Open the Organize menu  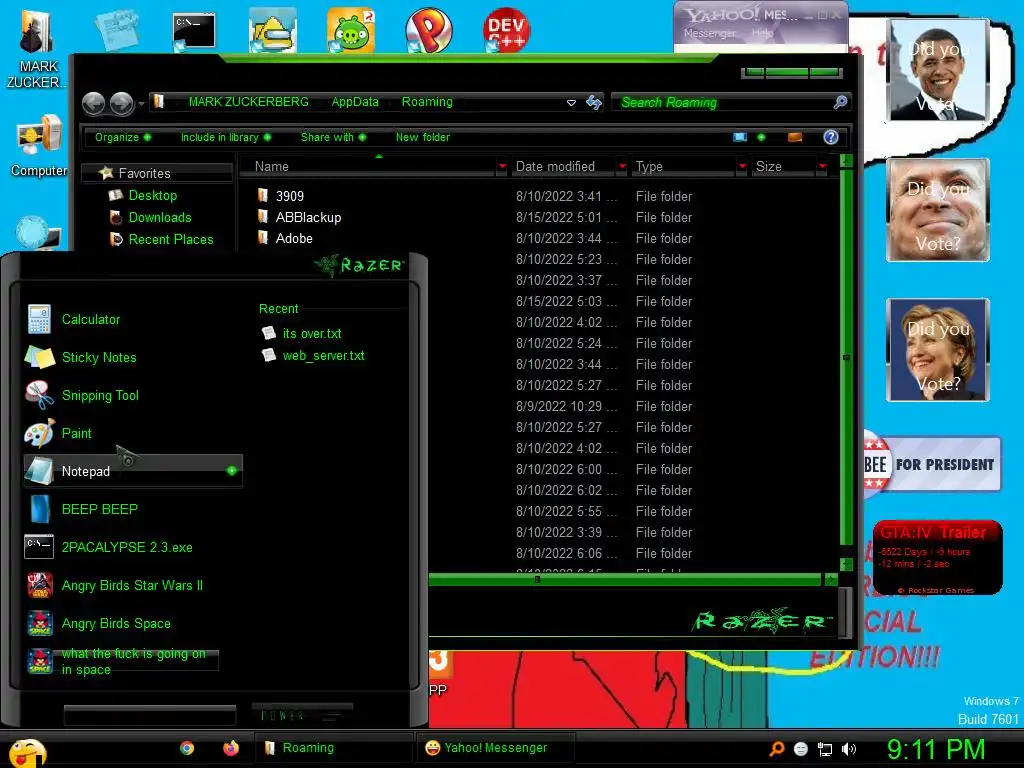click(x=122, y=137)
